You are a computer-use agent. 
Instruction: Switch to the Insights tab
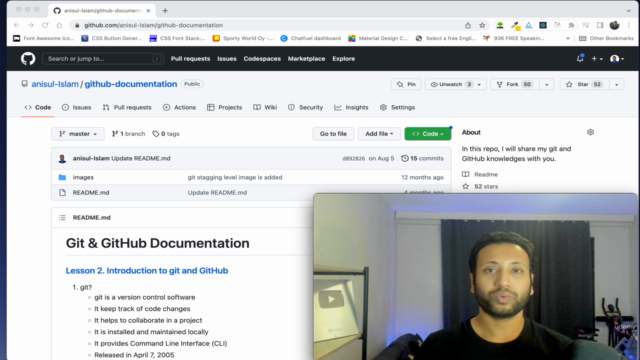pyautogui.click(x=351, y=107)
